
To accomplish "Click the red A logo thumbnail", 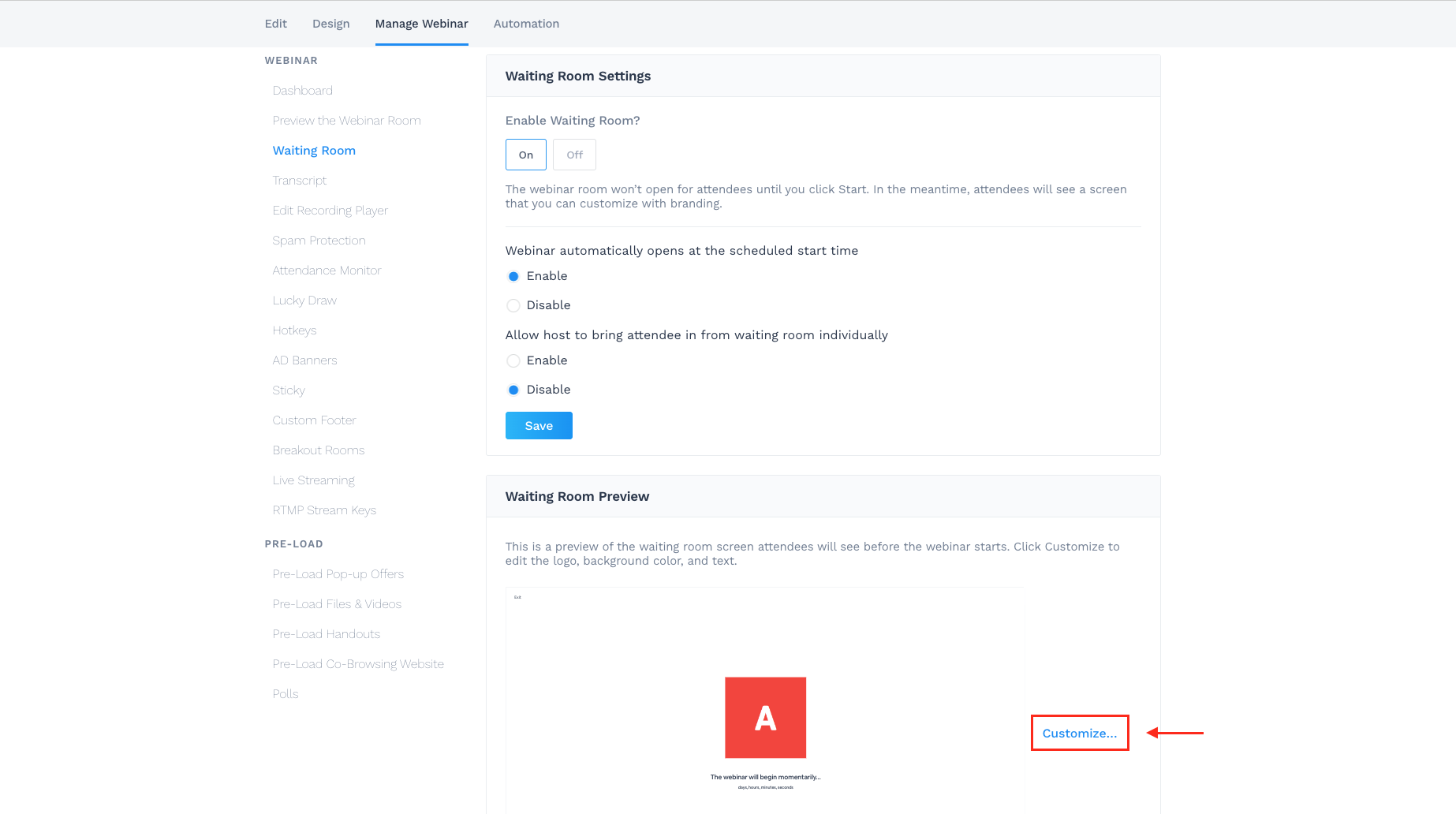I will tap(765, 718).
